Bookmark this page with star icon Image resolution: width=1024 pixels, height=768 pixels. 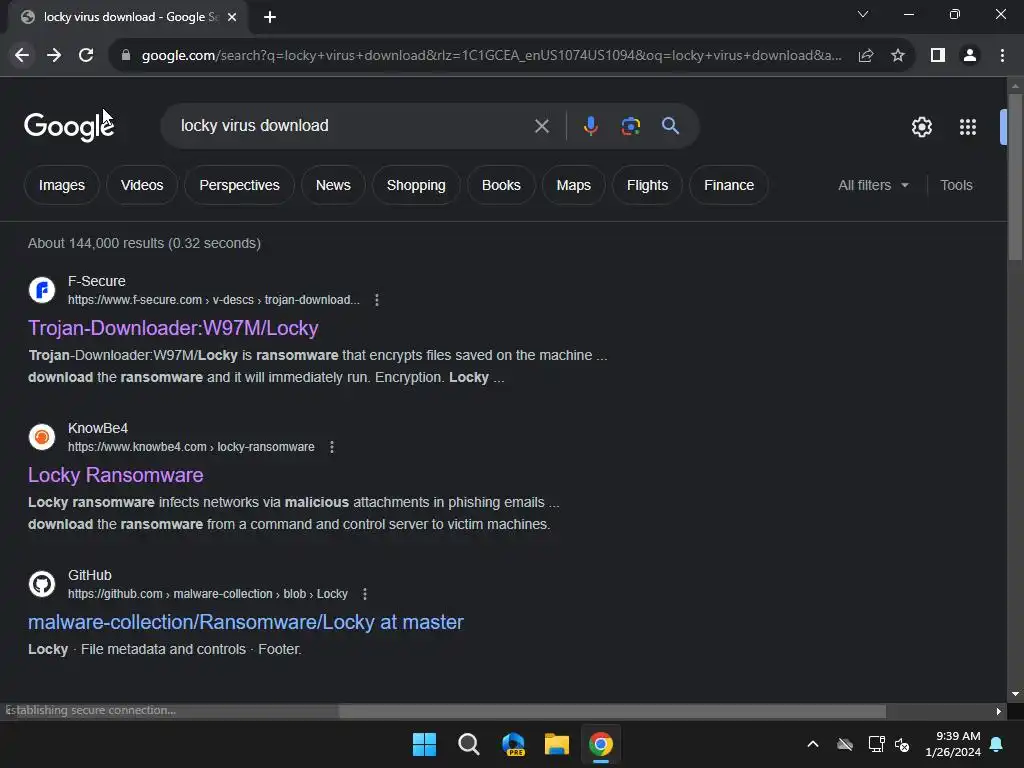tap(898, 56)
